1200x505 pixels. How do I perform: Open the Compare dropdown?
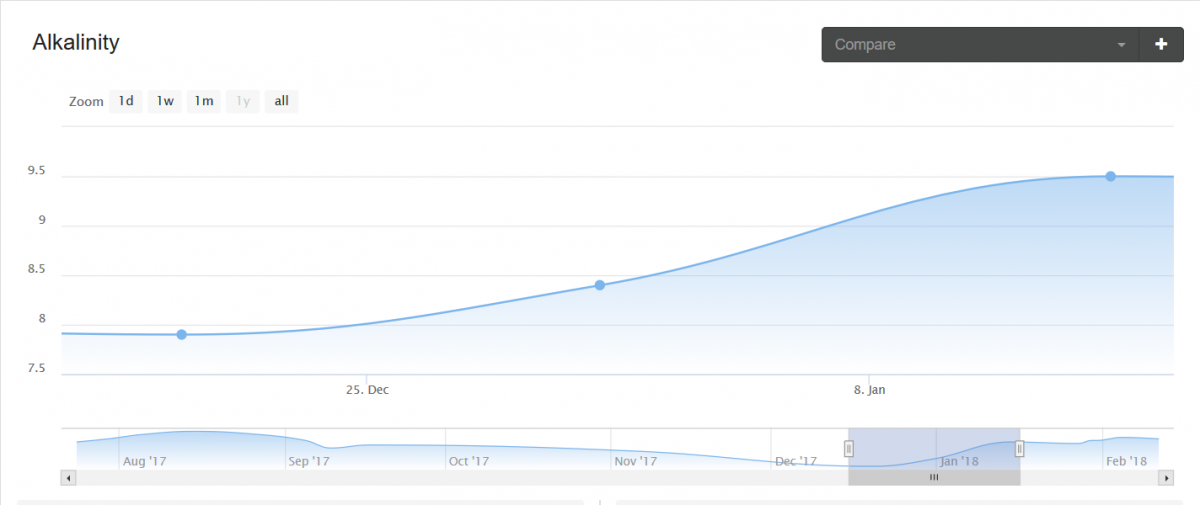pos(980,44)
